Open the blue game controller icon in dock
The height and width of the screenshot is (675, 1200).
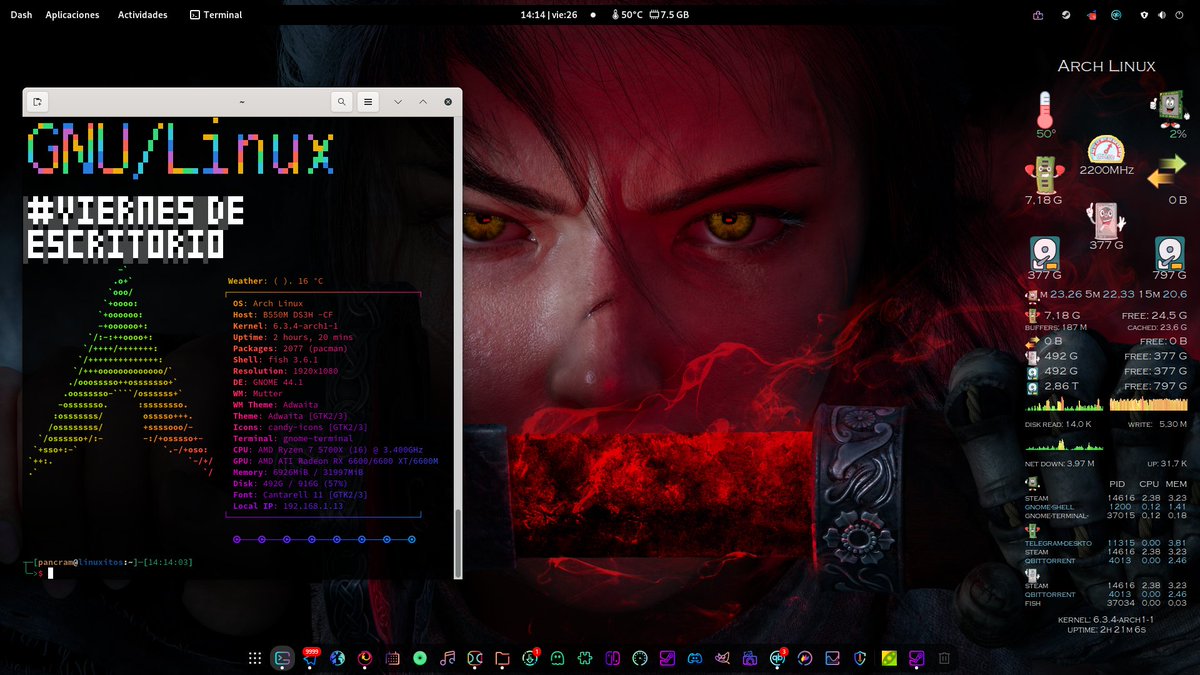point(694,658)
